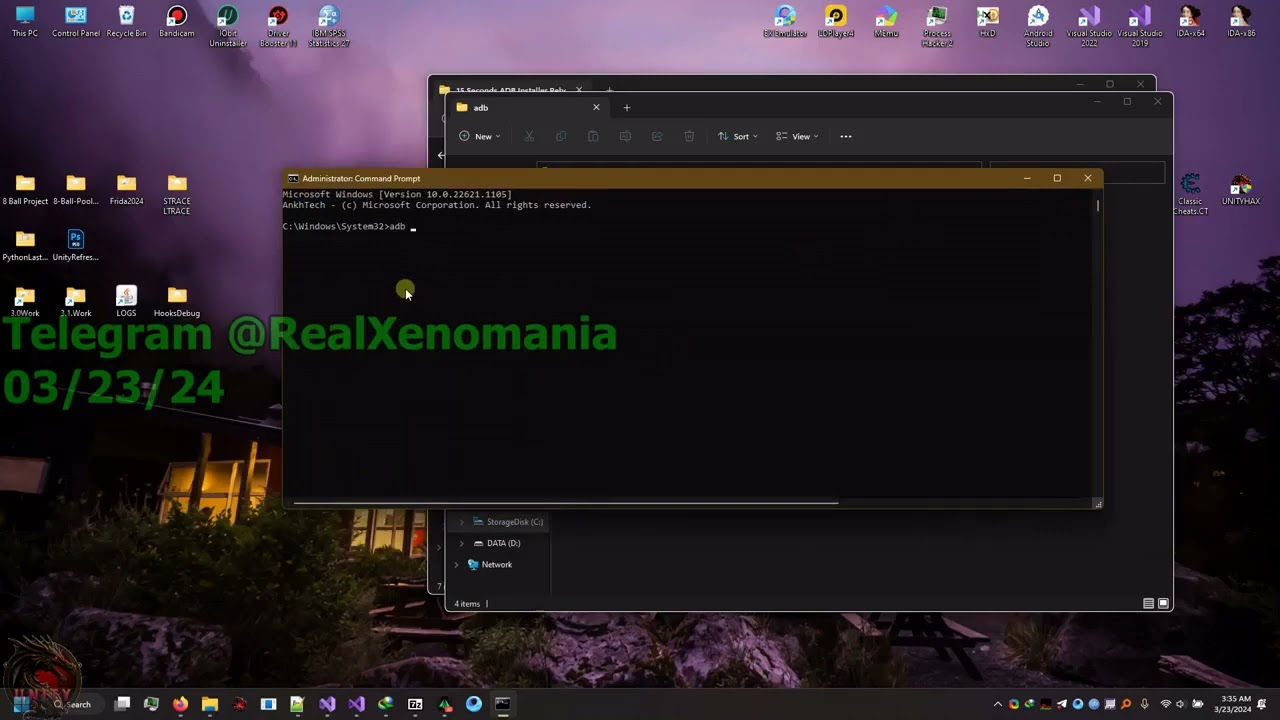The height and width of the screenshot is (720, 1280).
Task: Select the Frida2024 desktop folder
Action: [x=126, y=190]
